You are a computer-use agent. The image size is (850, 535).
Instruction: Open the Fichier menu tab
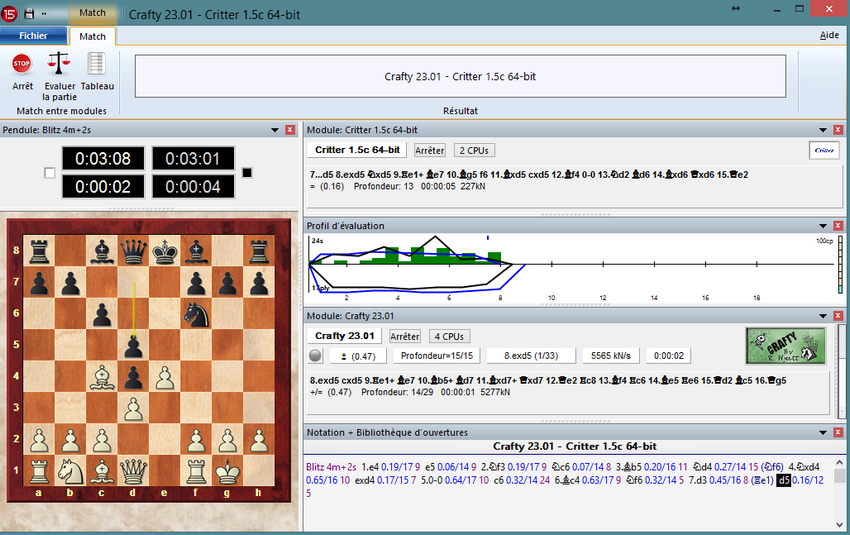click(x=33, y=36)
